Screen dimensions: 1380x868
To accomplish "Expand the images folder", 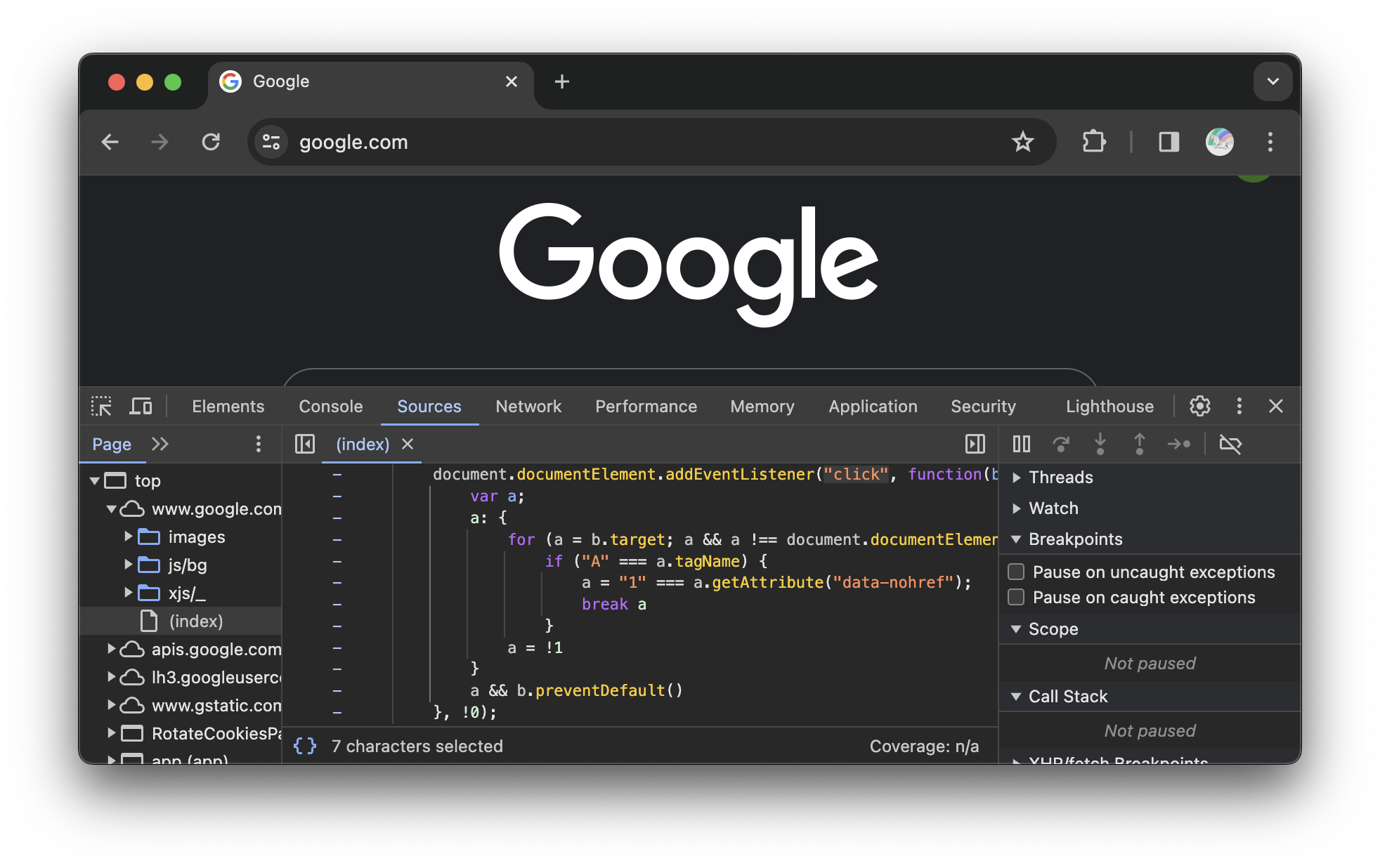I will coord(128,537).
